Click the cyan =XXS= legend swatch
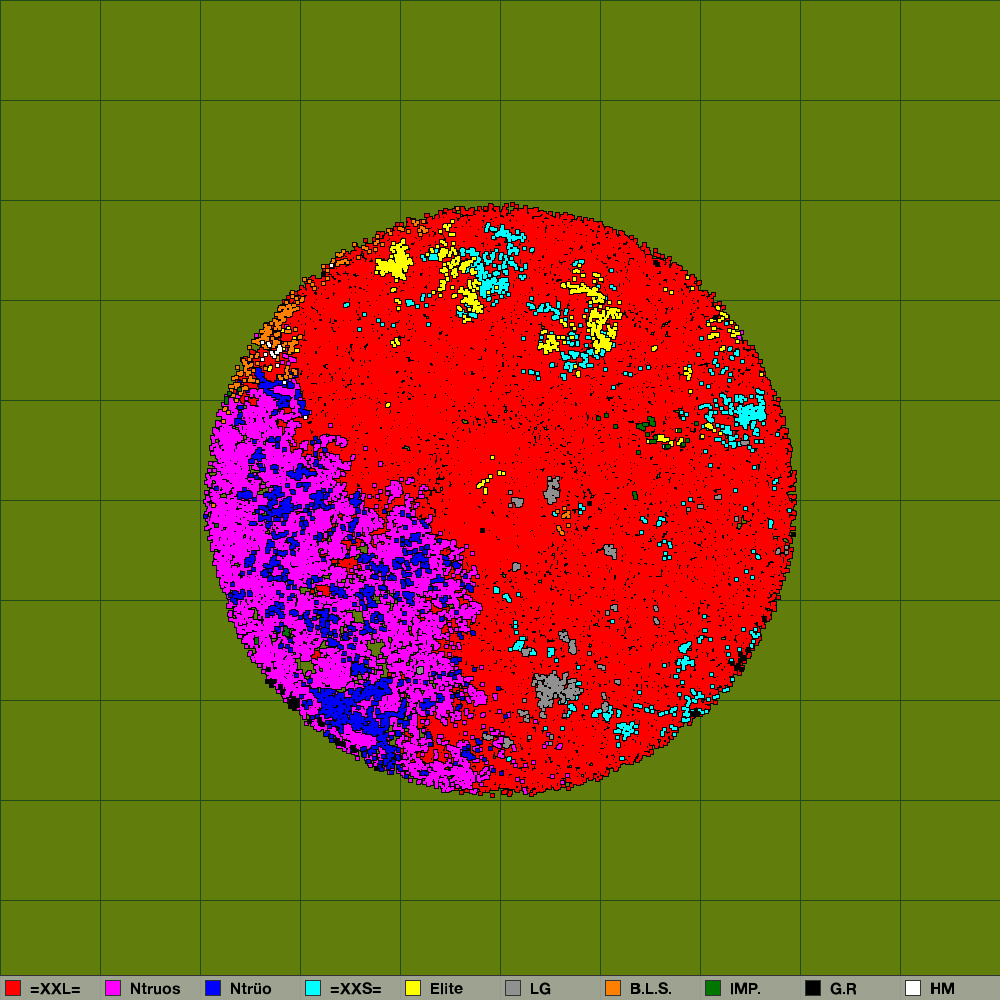This screenshot has height=1000, width=1000. [x=313, y=988]
